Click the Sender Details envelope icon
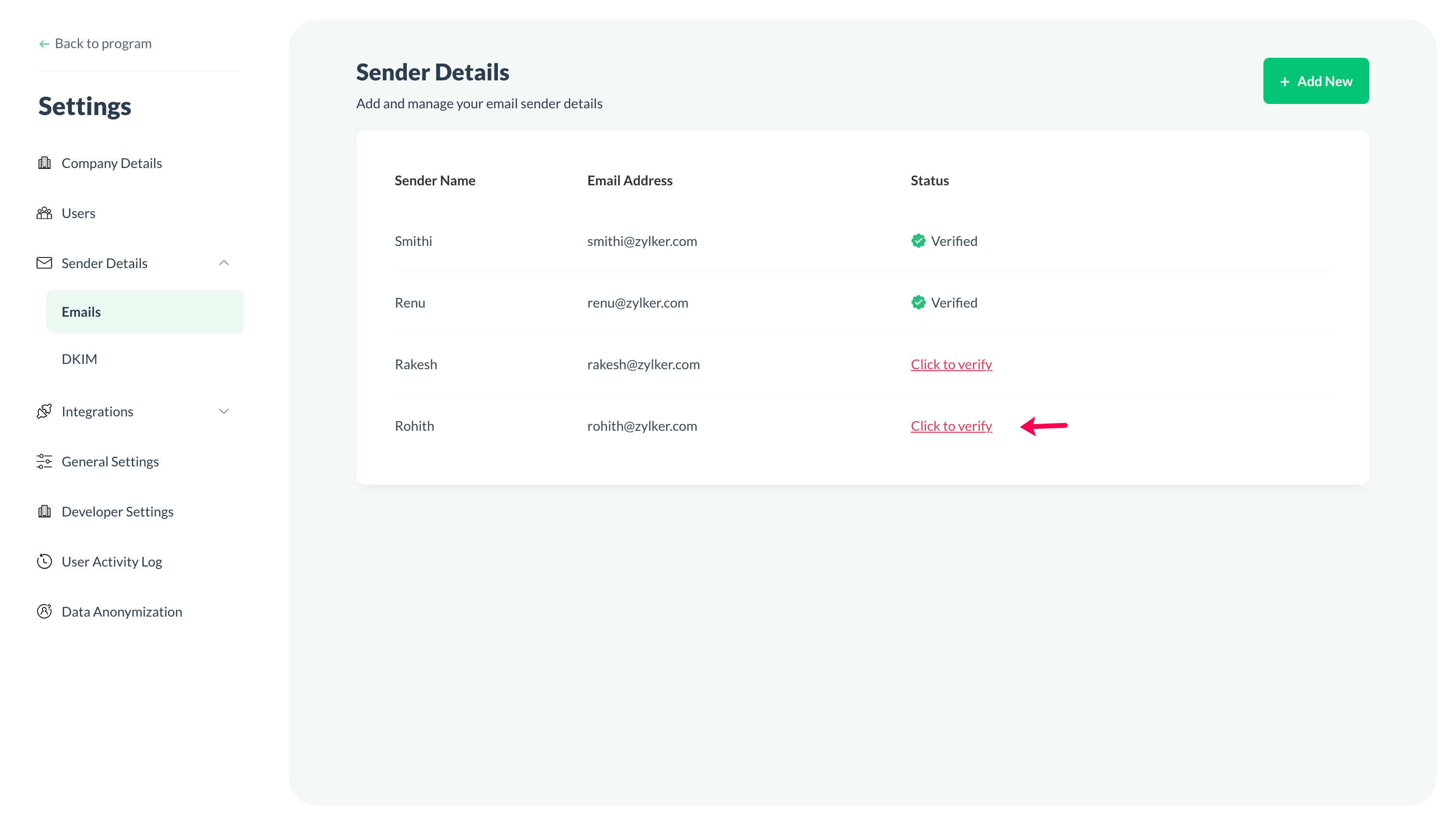Viewport: 1456px width, 825px height. tap(44, 263)
